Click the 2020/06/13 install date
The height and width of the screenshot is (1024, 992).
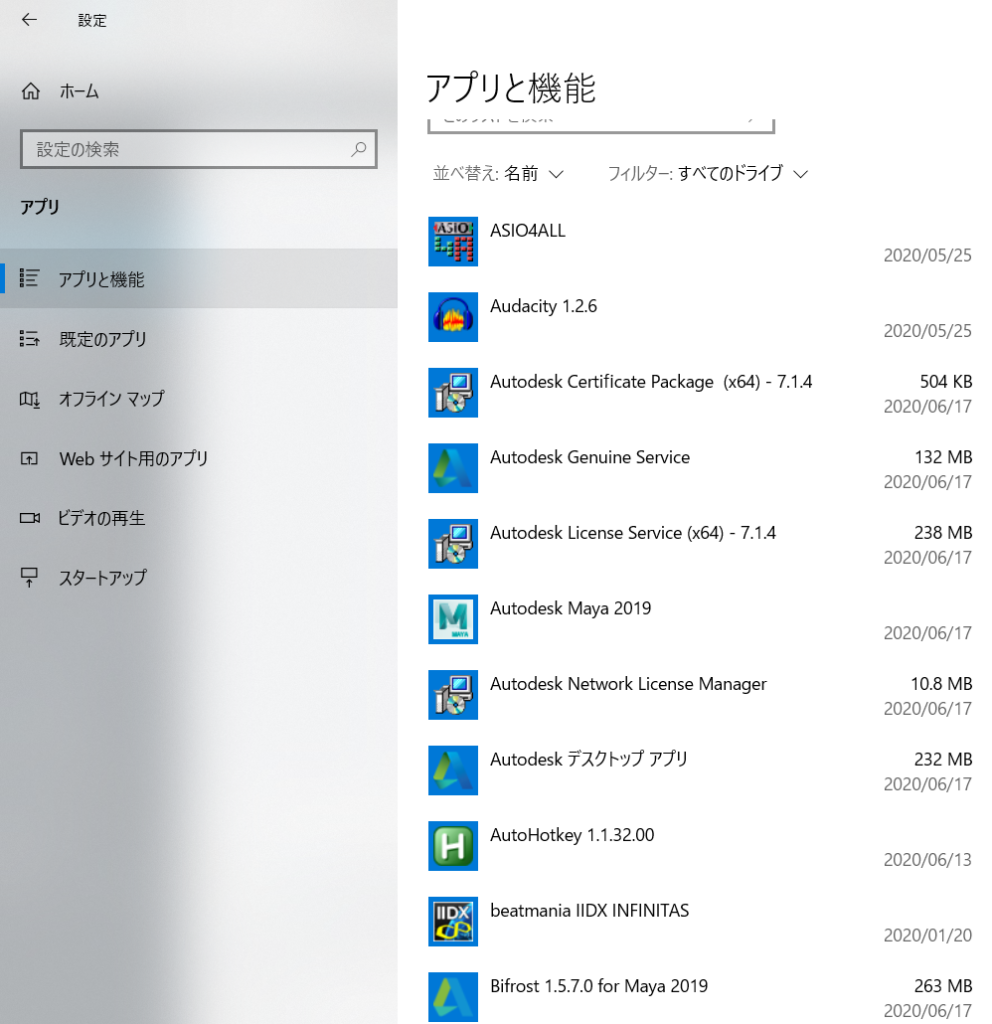coord(927,860)
